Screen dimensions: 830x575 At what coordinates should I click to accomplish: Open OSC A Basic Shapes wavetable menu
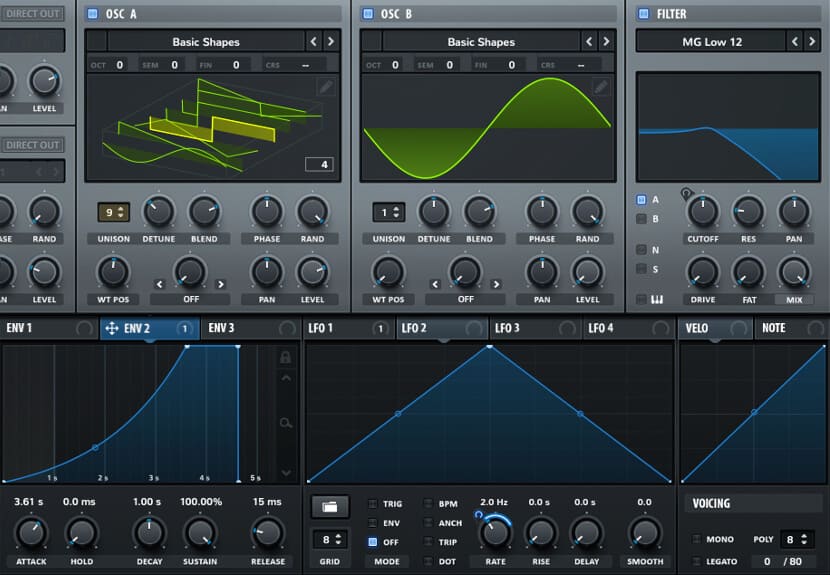tap(206, 42)
